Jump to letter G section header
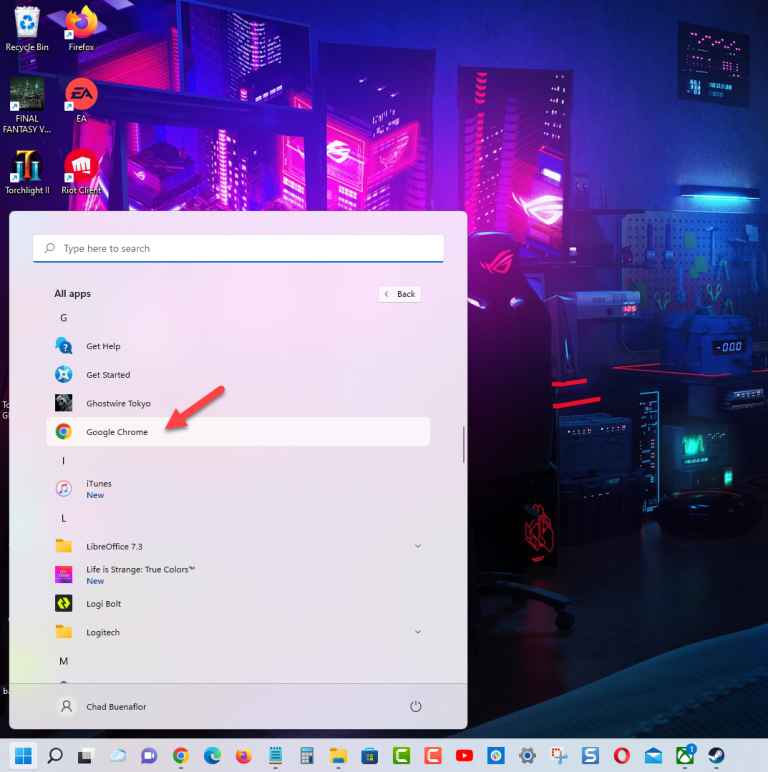Image resolution: width=768 pixels, height=772 pixels. pyautogui.click(x=64, y=318)
